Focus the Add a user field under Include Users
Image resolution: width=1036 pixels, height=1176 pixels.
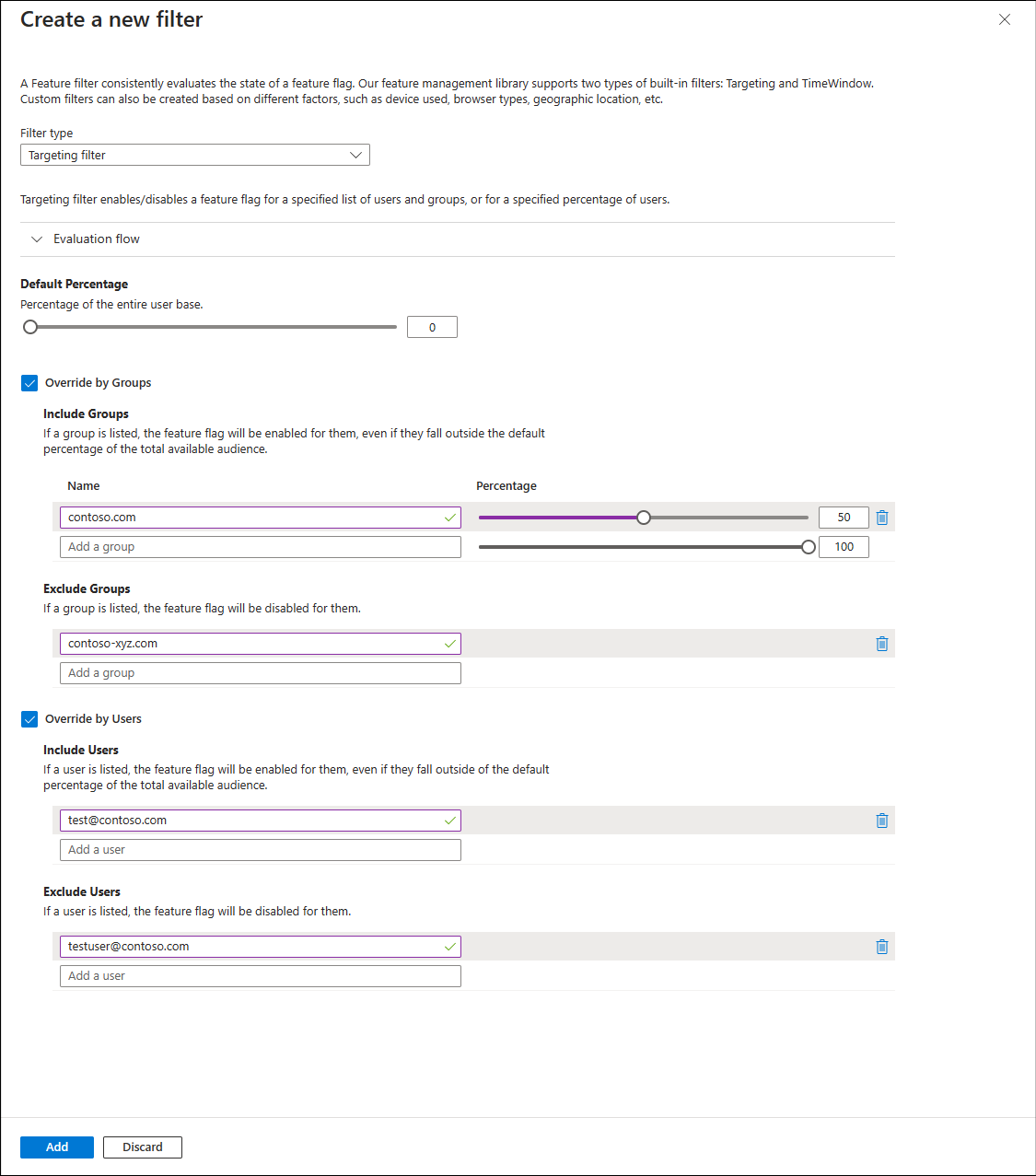261,850
